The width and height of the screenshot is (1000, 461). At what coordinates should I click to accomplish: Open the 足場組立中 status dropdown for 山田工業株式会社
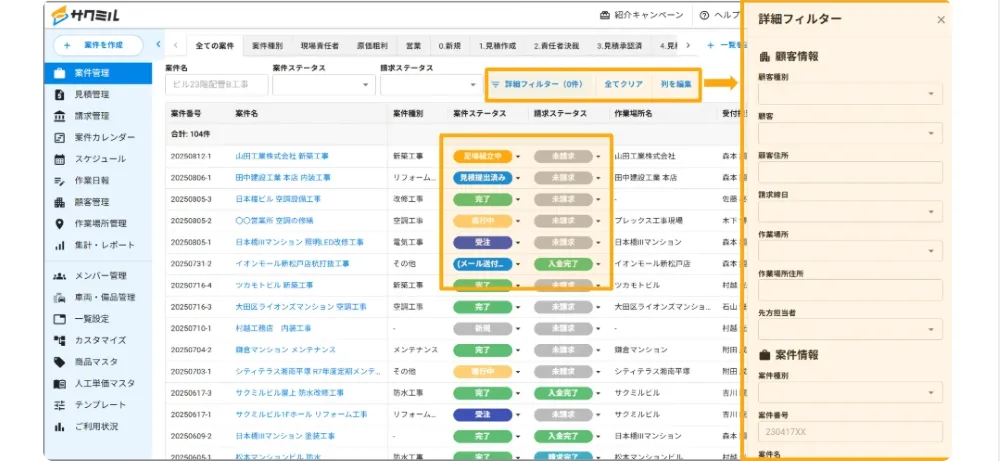(518, 156)
